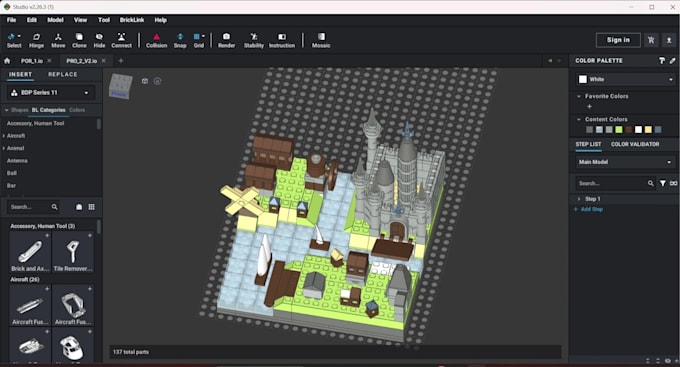Screen dimensions: 680x367
Task: Choose the brown content color
Action: pos(628,130)
